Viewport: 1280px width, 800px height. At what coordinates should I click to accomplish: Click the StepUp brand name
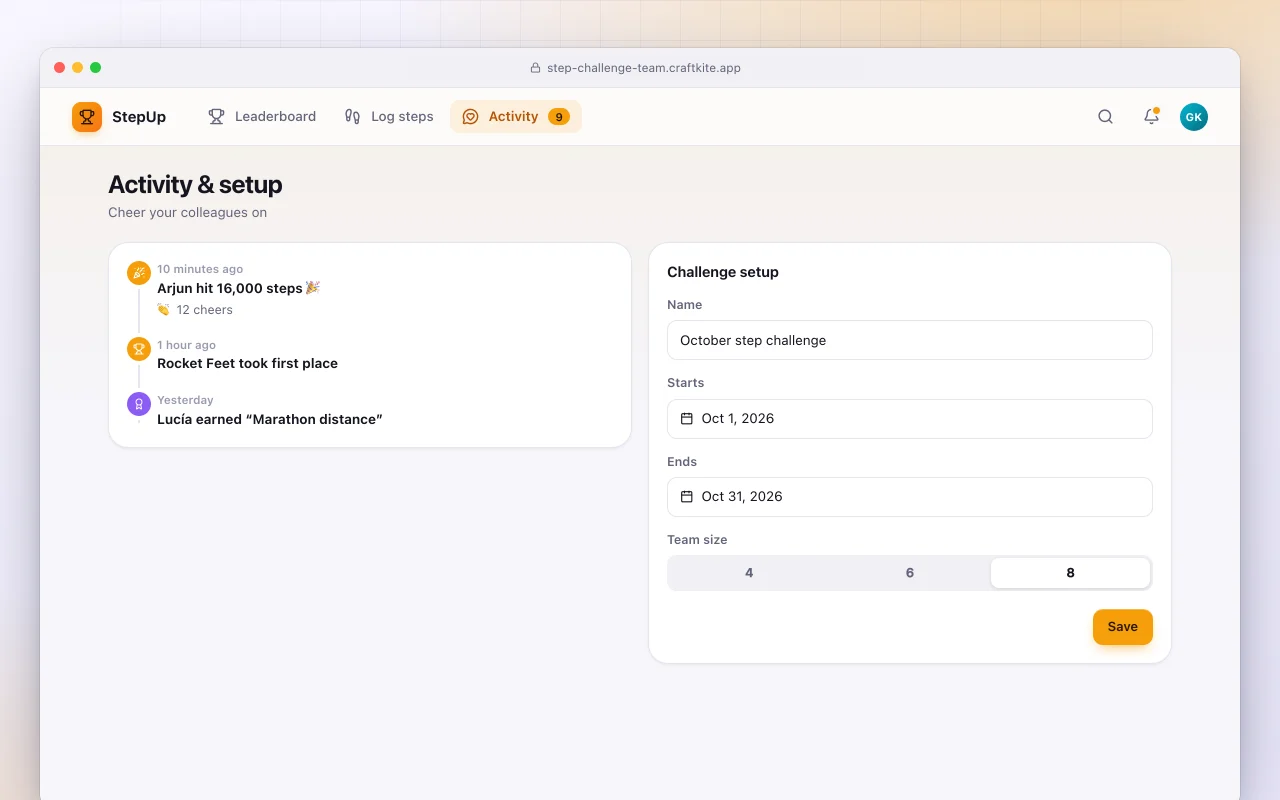[139, 117]
